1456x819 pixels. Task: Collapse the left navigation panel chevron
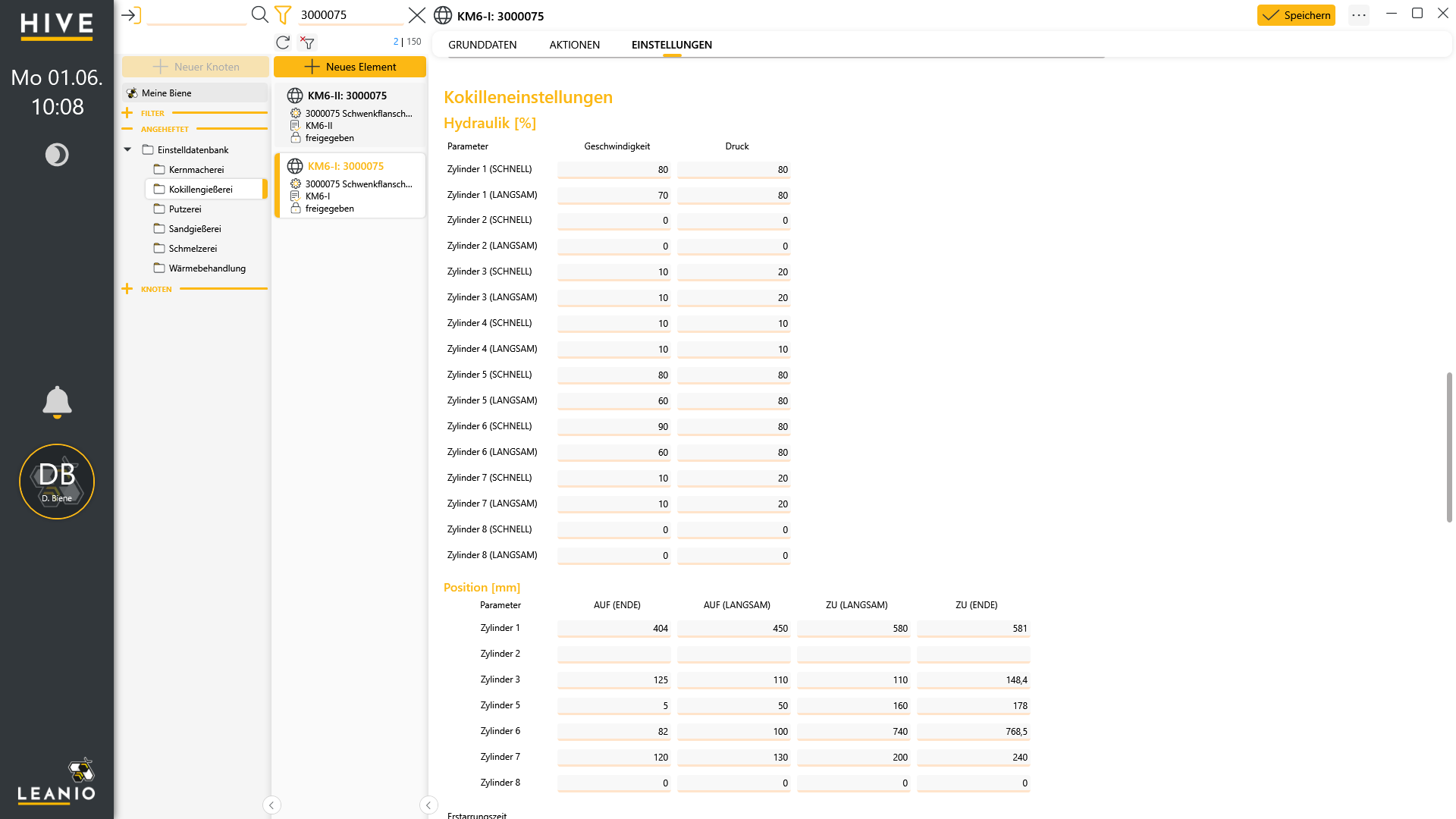(x=271, y=805)
